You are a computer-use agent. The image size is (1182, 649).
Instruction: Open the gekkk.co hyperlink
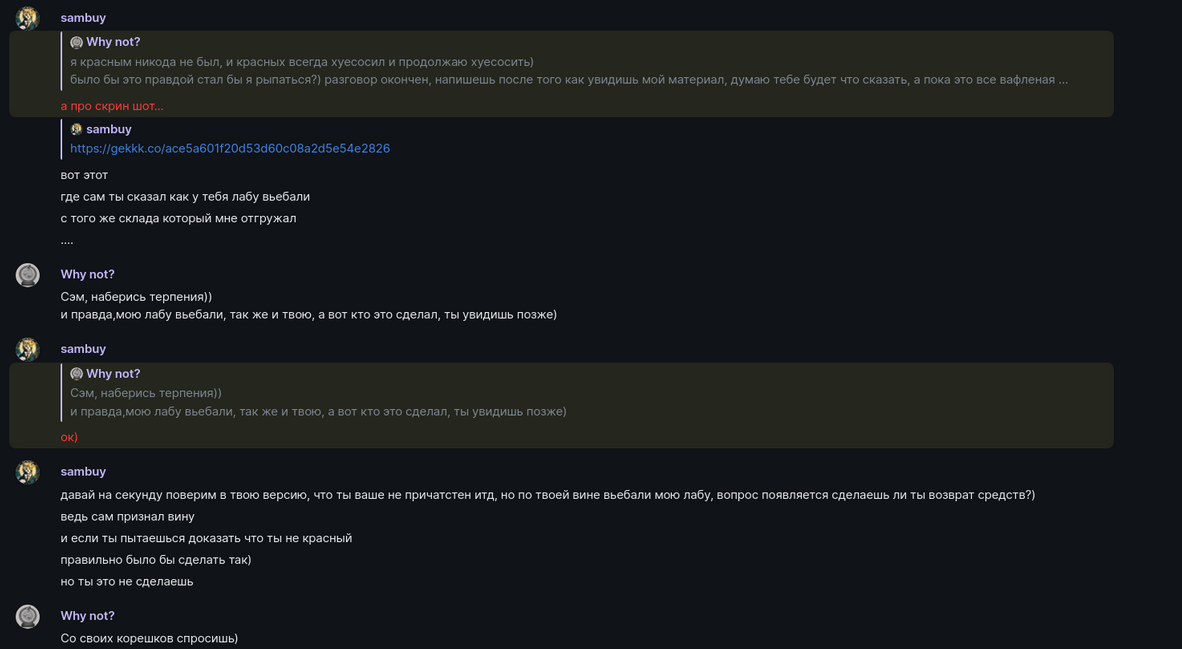[229, 148]
